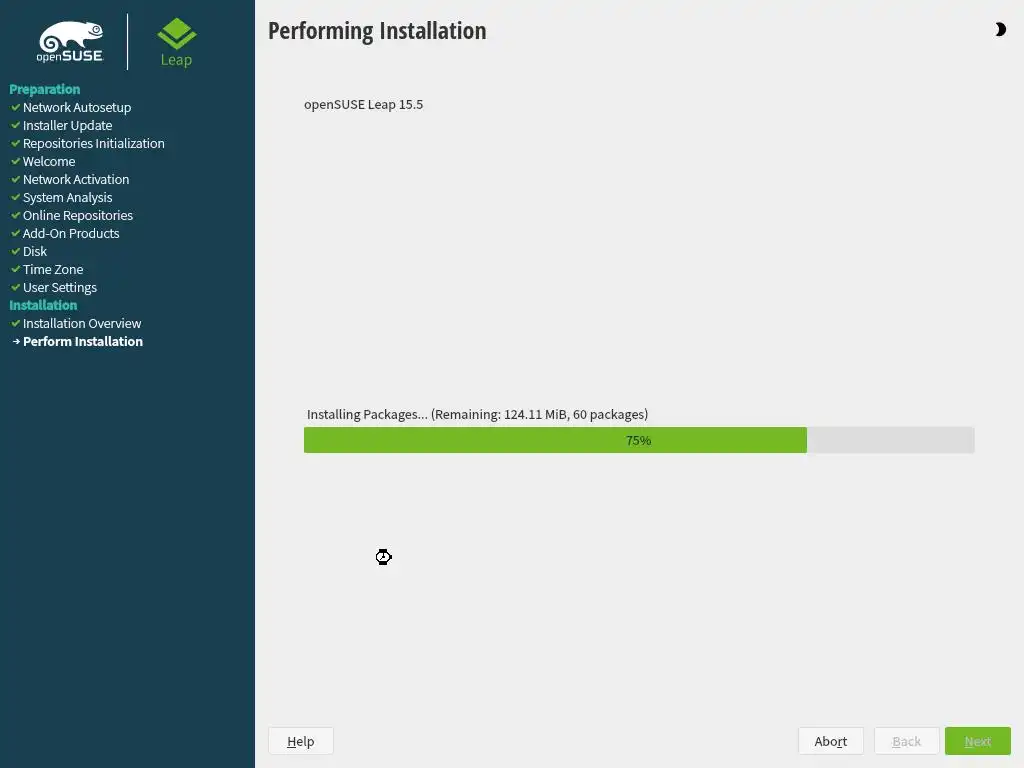1024x768 pixels.
Task: Click the openSUSE chameleon logo
Action: pyautogui.click(x=70, y=42)
